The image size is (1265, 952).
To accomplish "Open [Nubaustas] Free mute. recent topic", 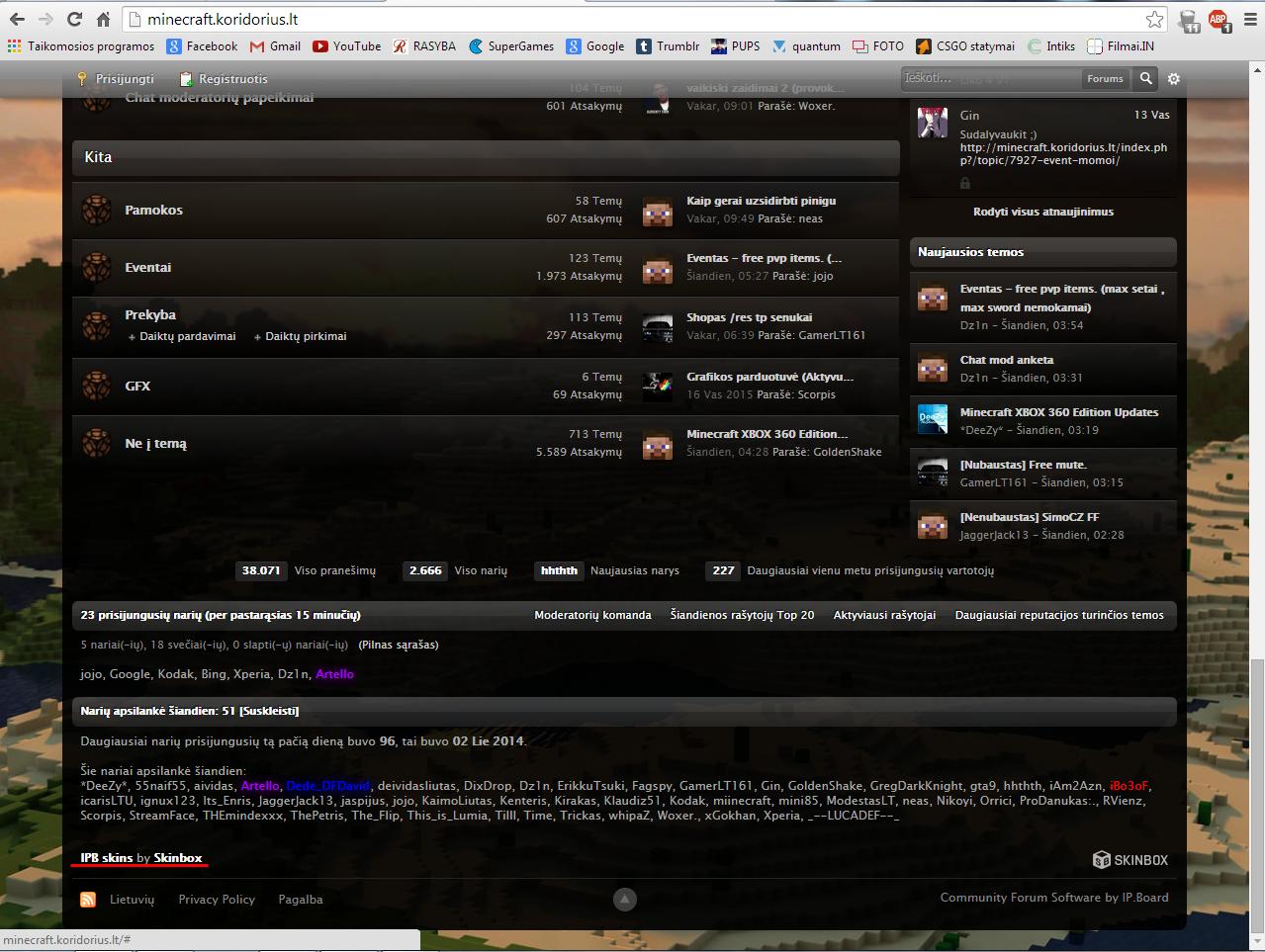I will pos(1023,465).
